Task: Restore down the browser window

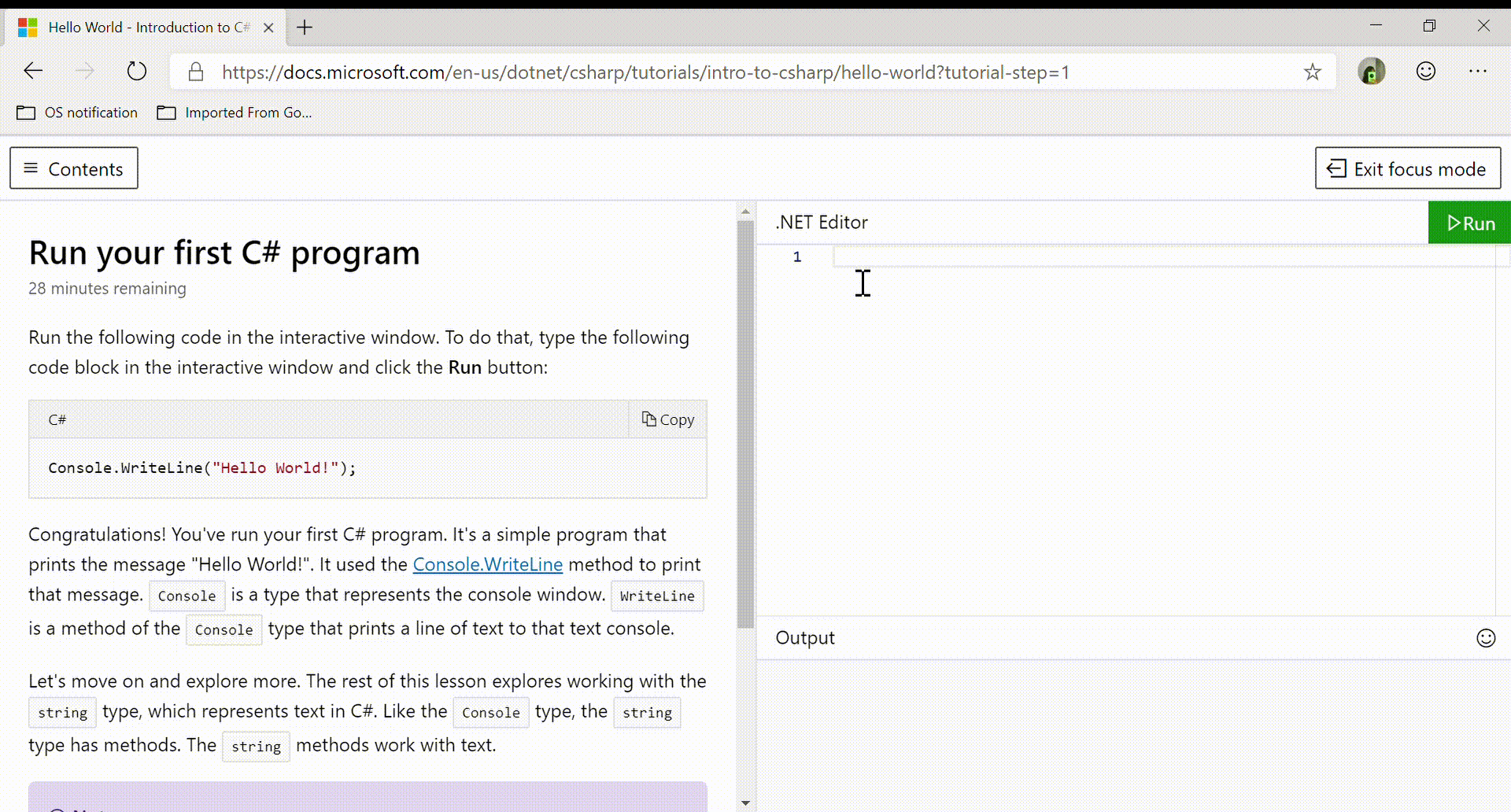Action: pos(1429,26)
